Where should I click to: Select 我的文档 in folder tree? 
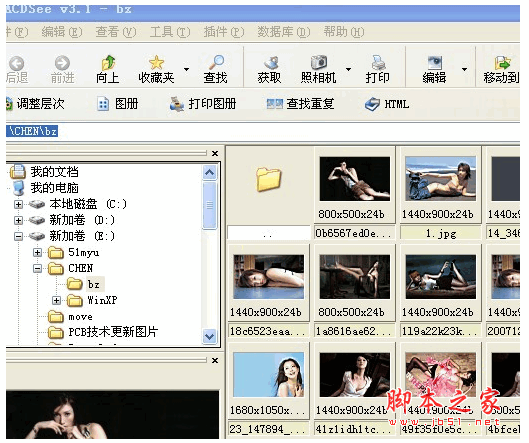pyautogui.click(x=54, y=172)
